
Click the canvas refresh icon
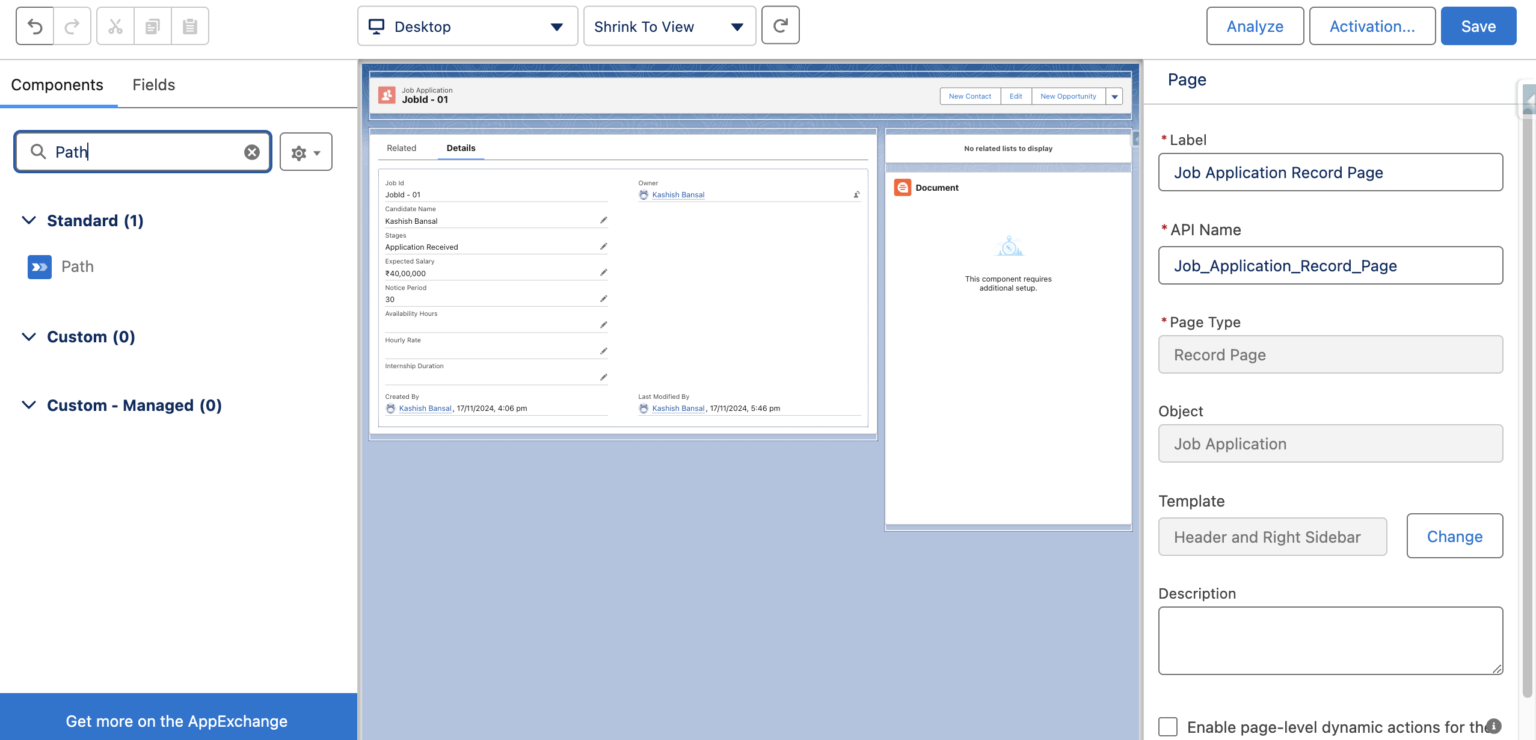pos(780,26)
